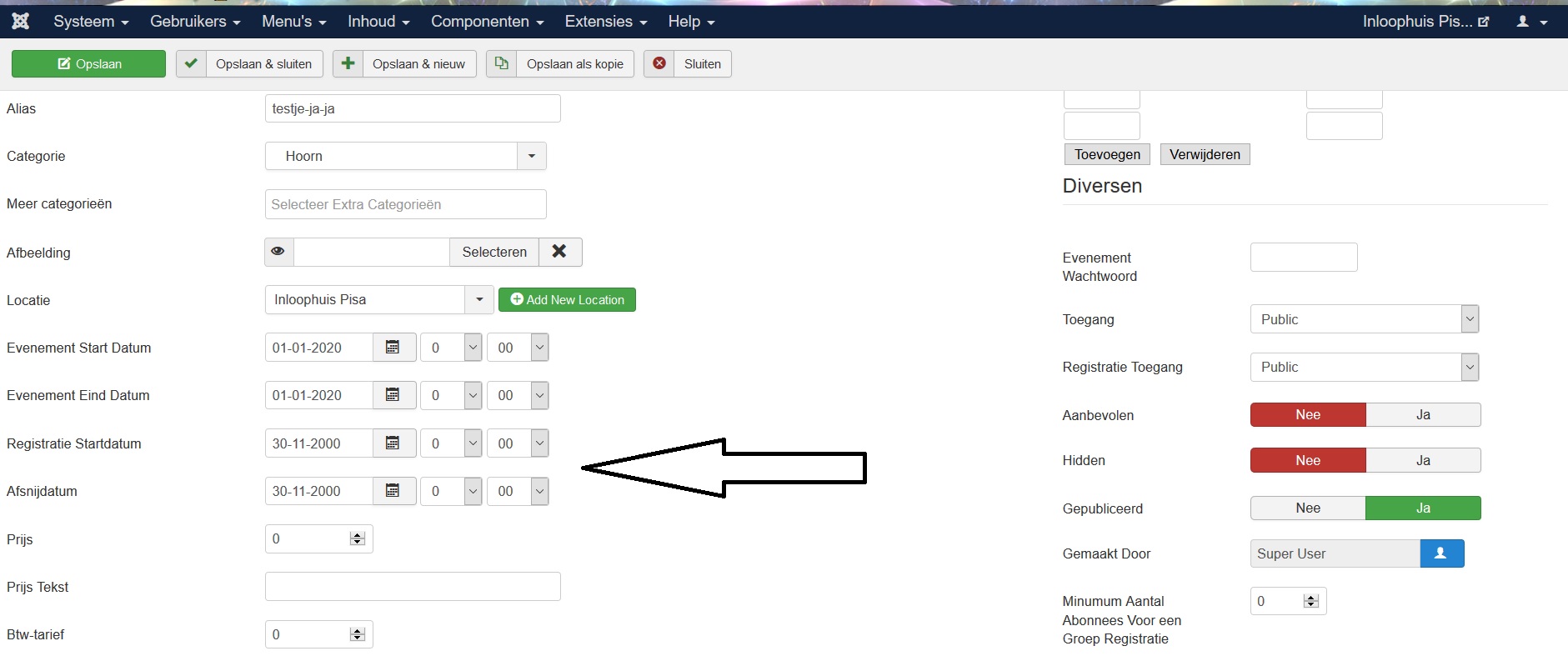
Task: Set Hidden to Ja
Action: coord(1422,460)
